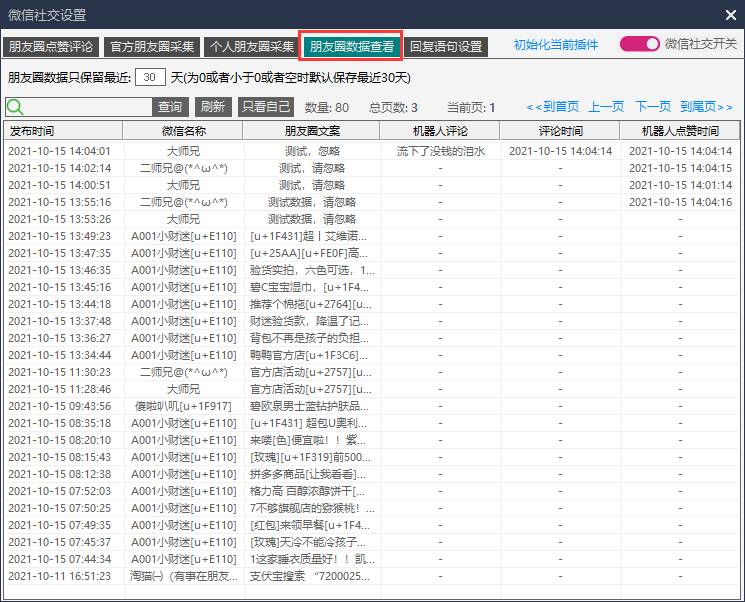The image size is (745, 602).
Task: Select the 个人朋友圈采集 tab
Action: 251,46
